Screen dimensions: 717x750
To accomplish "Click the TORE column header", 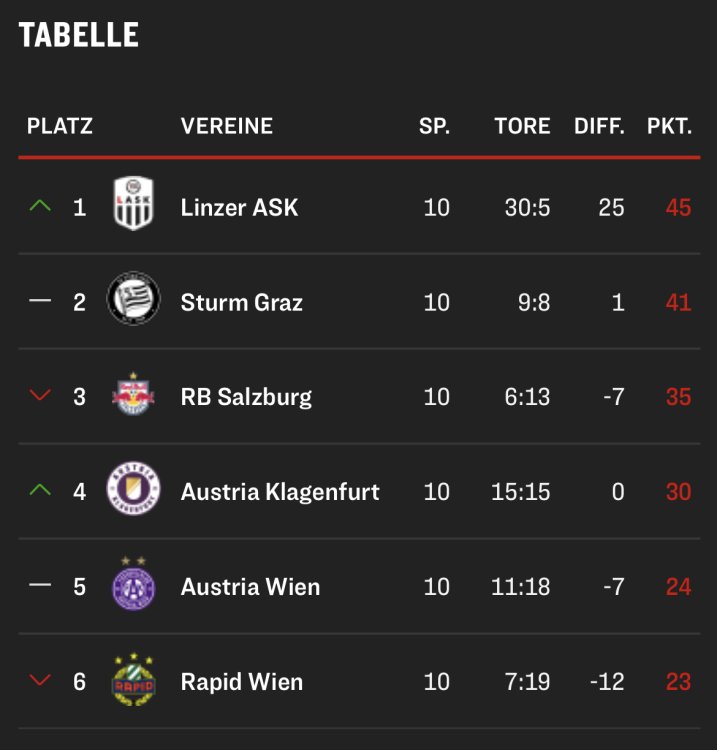I will [522, 126].
